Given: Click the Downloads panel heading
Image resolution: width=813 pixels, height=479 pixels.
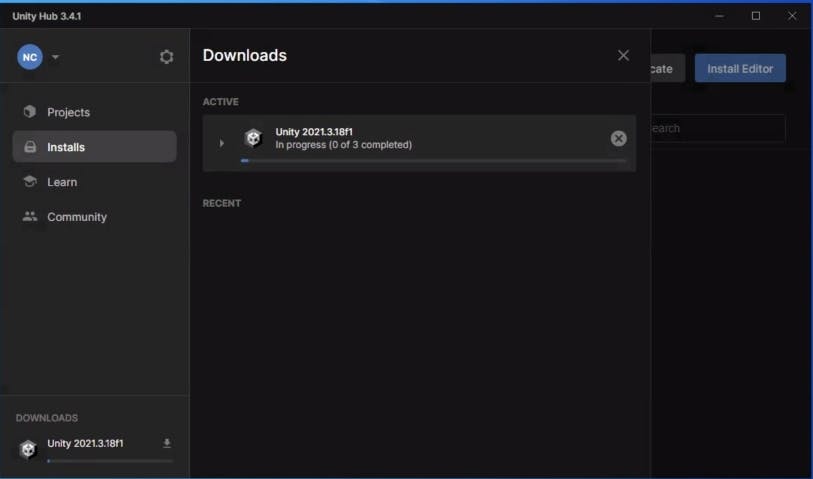Looking at the screenshot, I should coord(245,55).
